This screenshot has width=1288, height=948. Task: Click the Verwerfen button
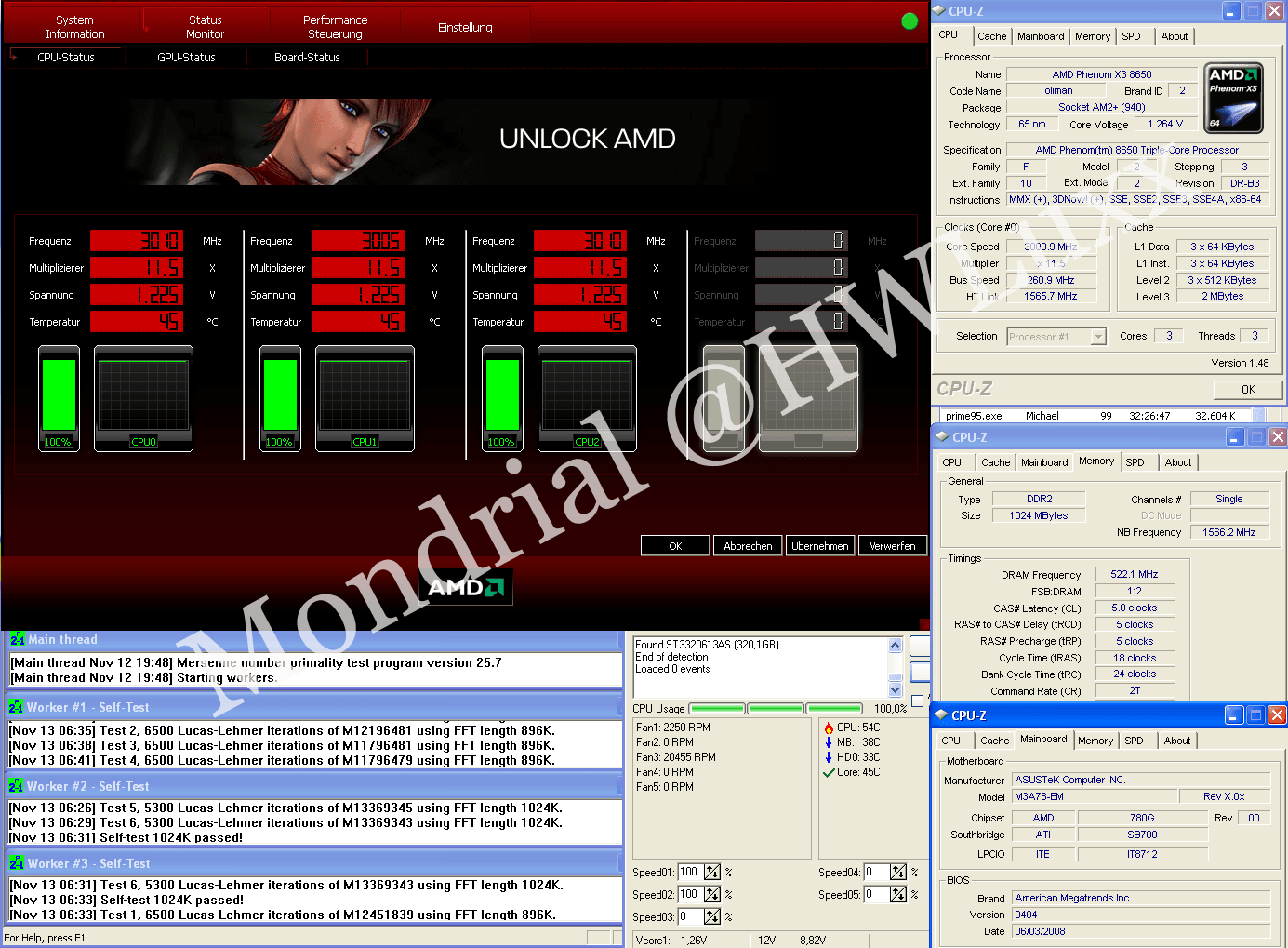click(x=893, y=546)
